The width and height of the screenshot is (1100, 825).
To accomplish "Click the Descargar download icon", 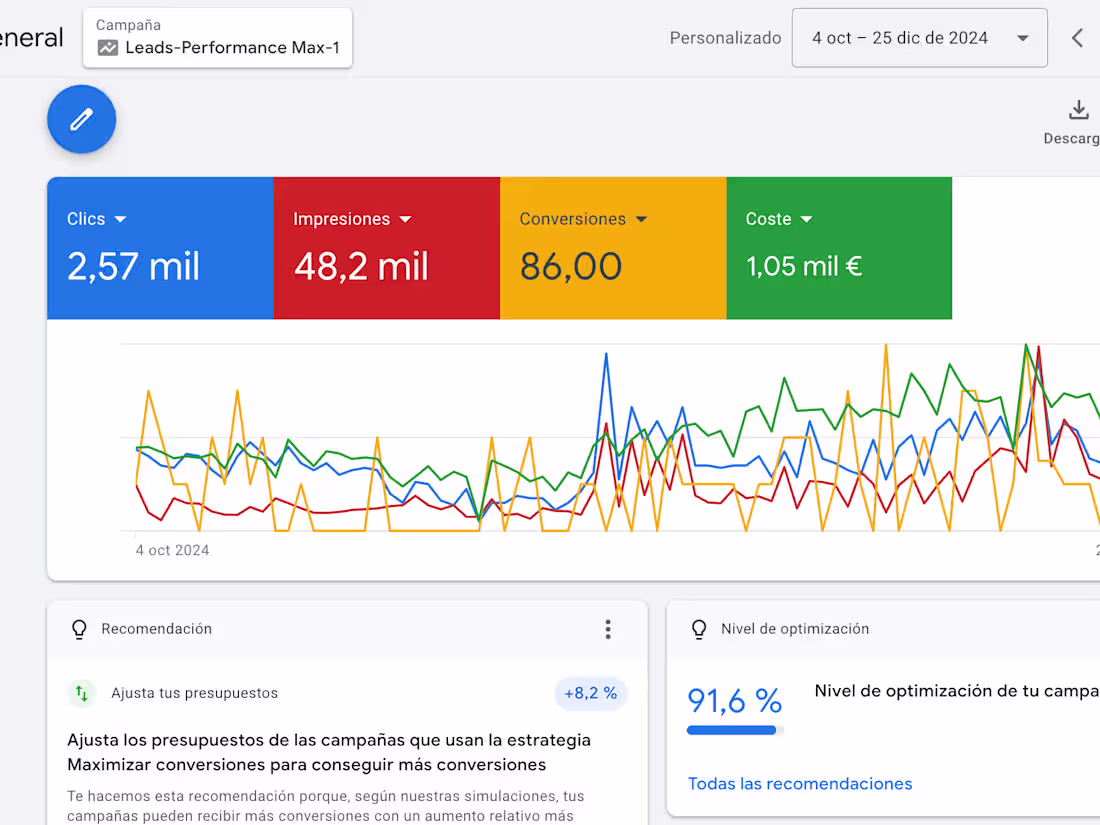I will 1078,110.
